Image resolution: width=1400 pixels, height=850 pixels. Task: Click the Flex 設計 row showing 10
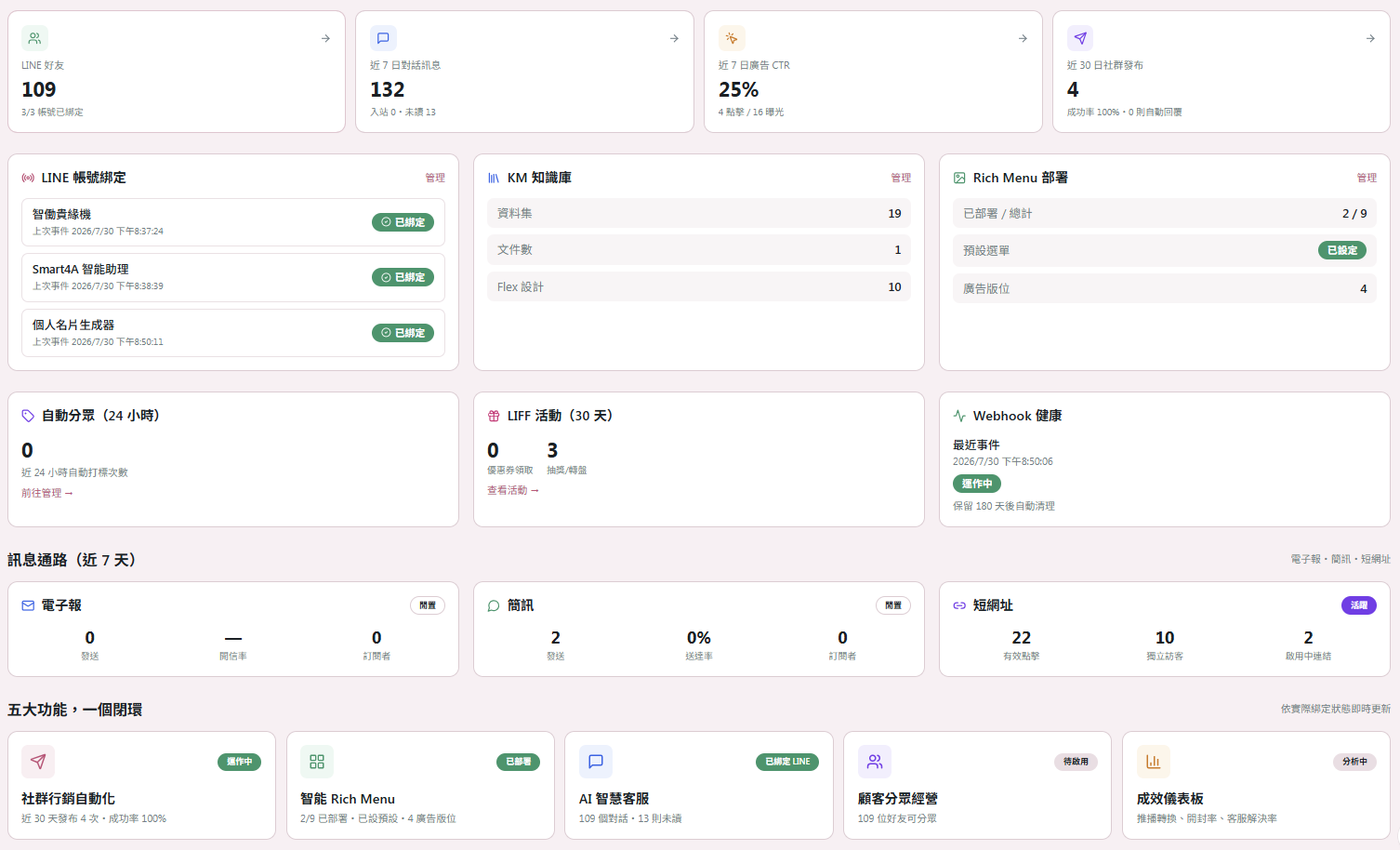click(699, 286)
